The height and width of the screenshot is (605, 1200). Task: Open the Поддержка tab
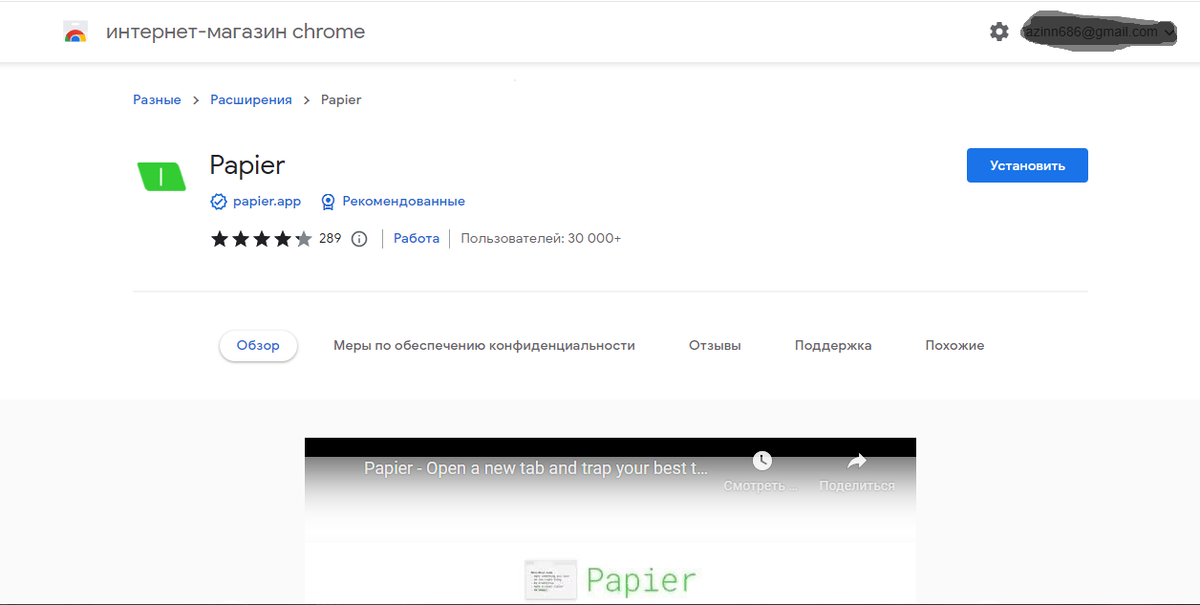833,345
